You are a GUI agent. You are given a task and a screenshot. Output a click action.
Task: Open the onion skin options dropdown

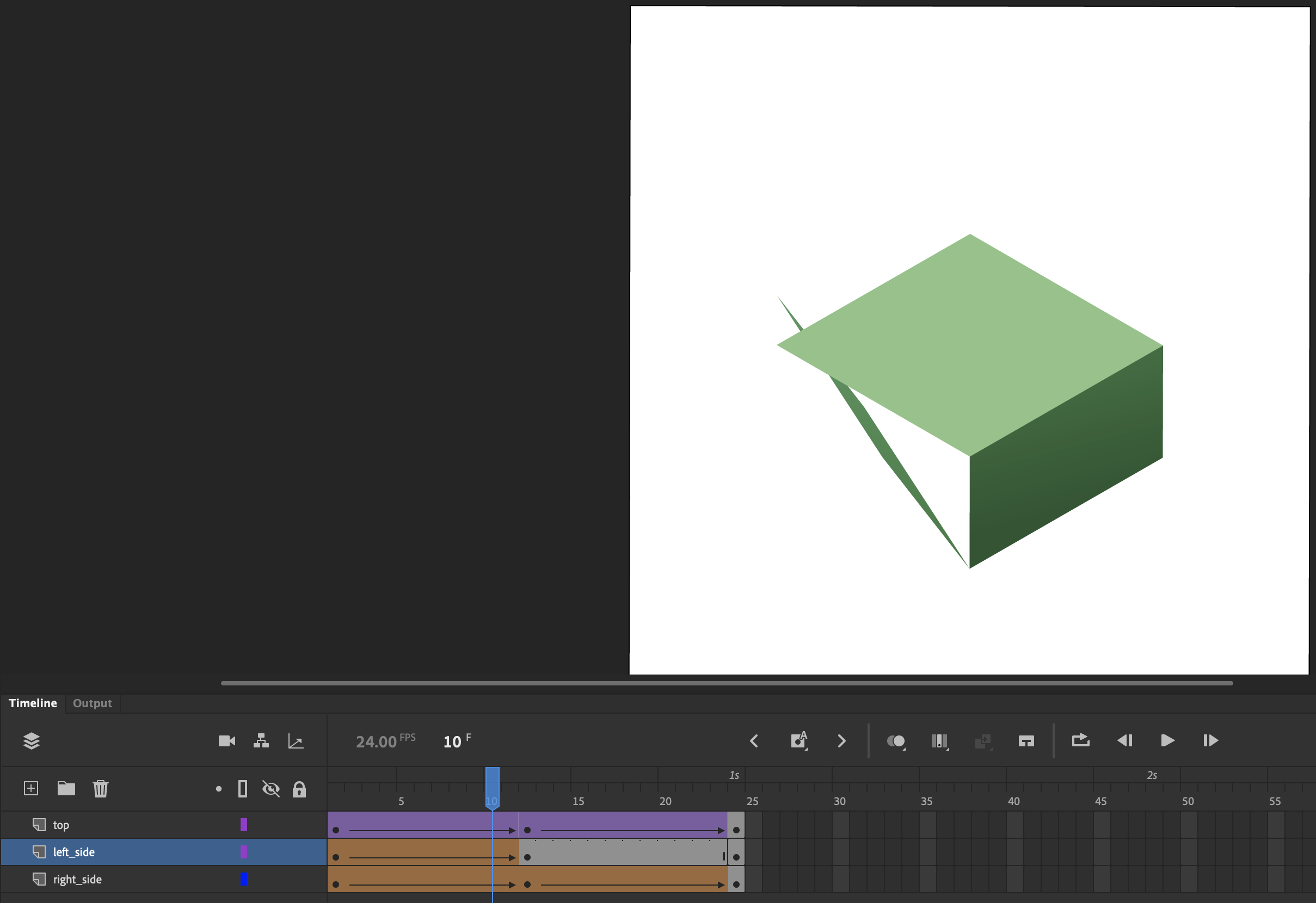tap(904, 749)
